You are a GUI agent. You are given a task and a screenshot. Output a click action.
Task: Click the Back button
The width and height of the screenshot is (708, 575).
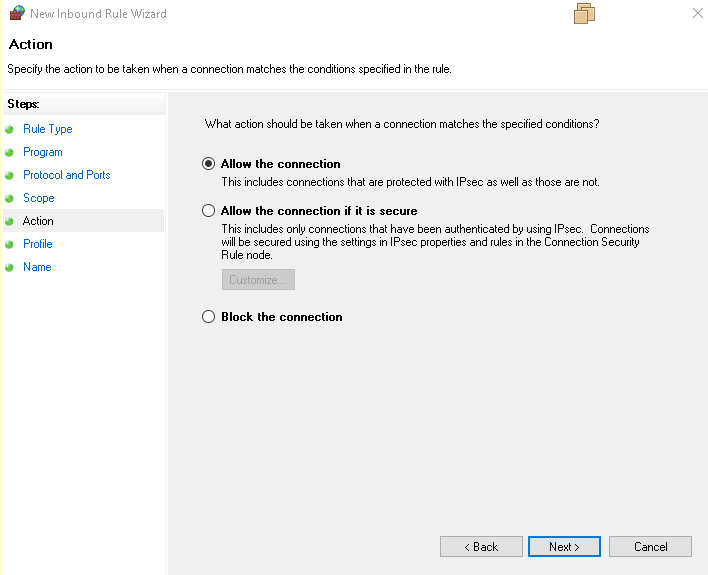pyautogui.click(x=481, y=547)
